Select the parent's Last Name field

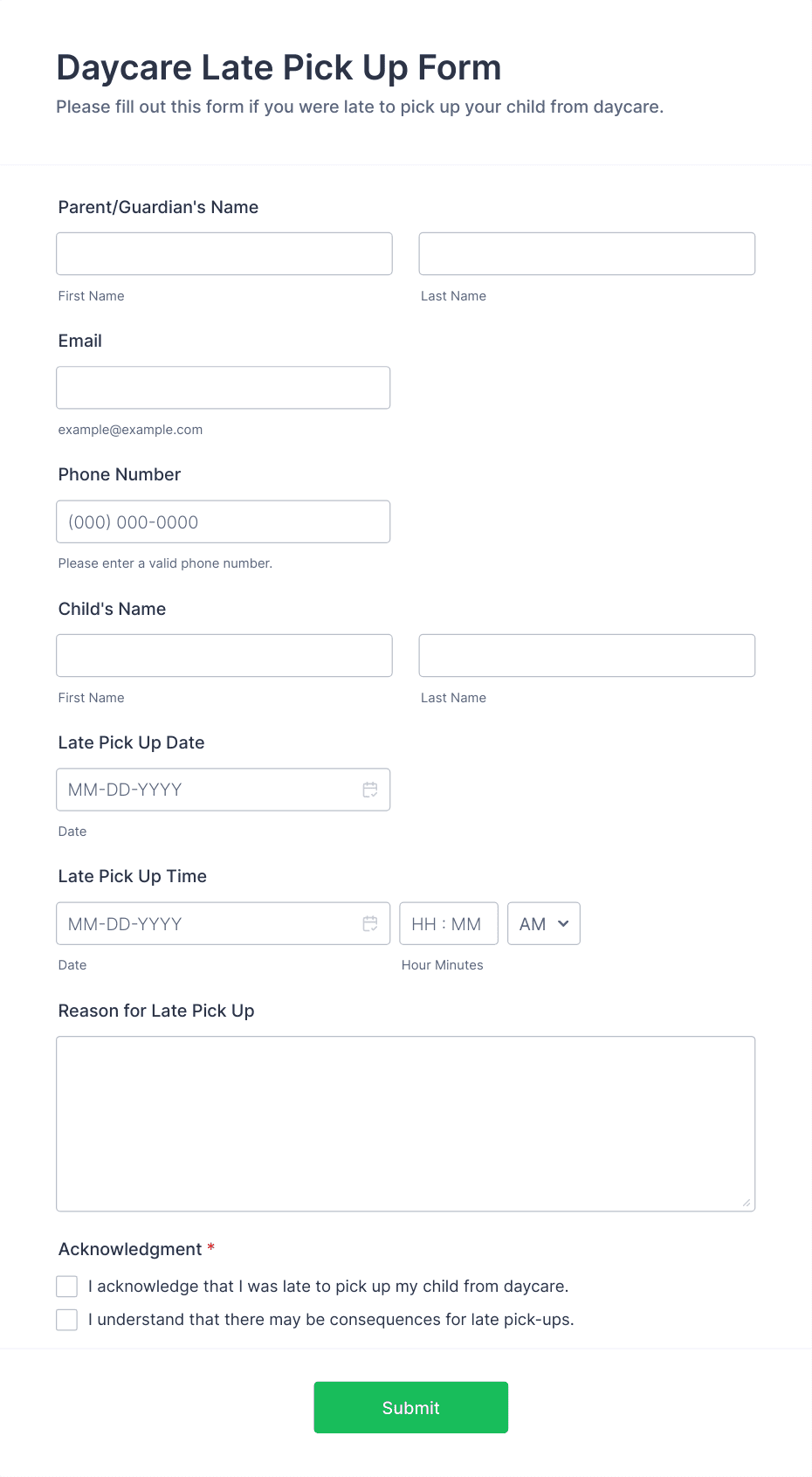(x=587, y=253)
